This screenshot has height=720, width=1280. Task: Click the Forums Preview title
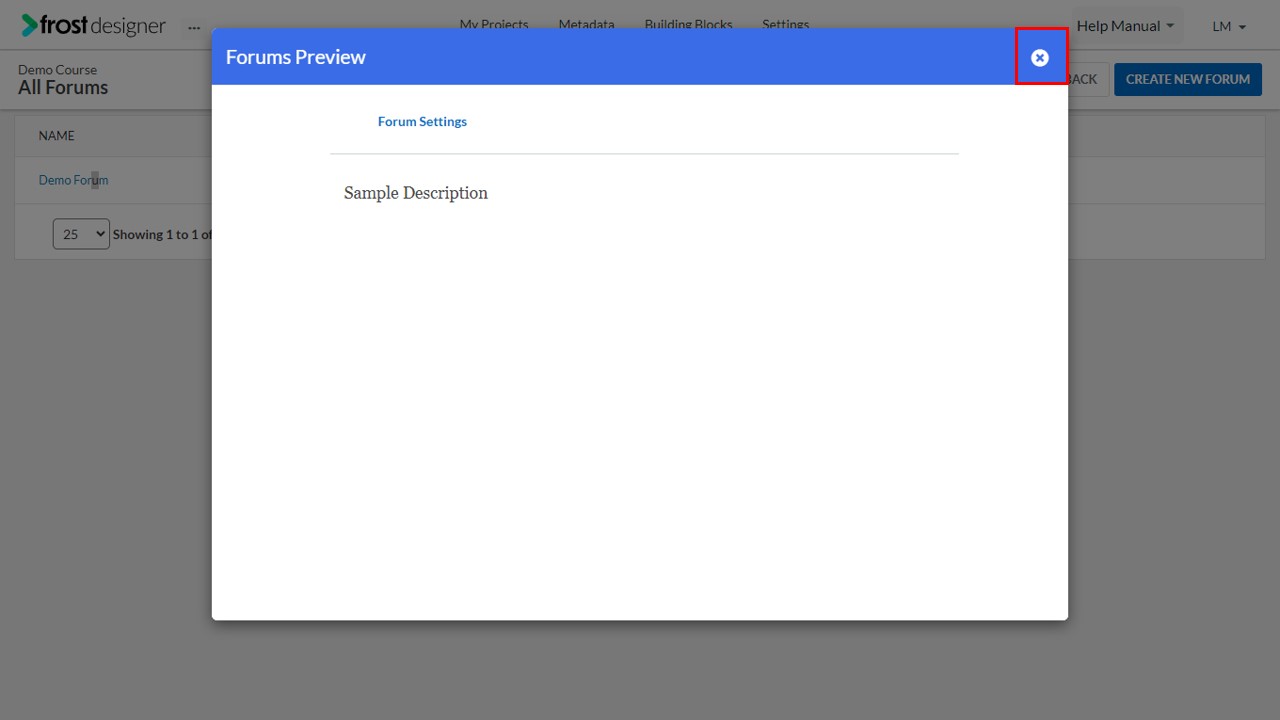coord(296,57)
